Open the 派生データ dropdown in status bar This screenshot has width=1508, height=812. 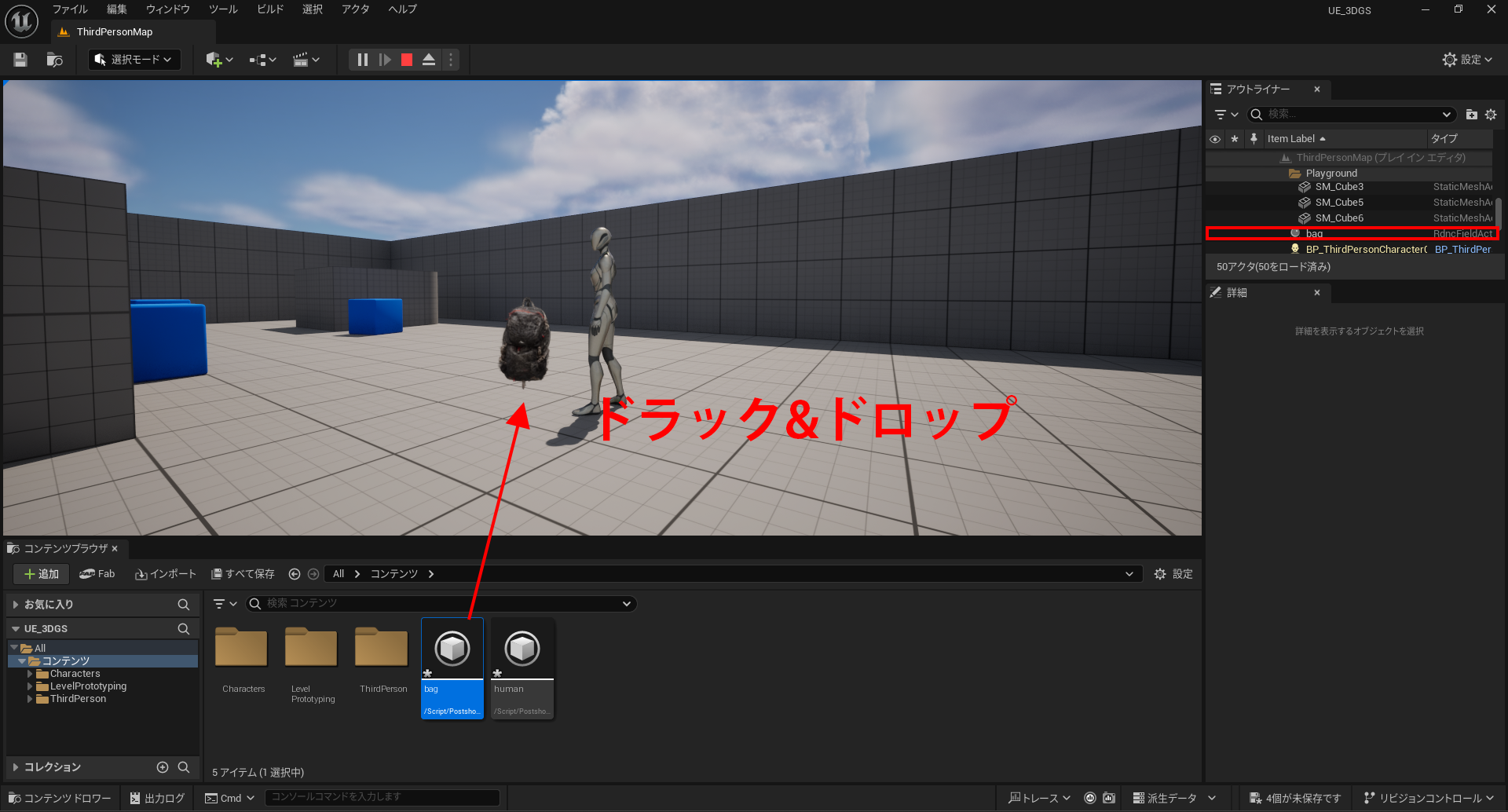coord(1174,797)
